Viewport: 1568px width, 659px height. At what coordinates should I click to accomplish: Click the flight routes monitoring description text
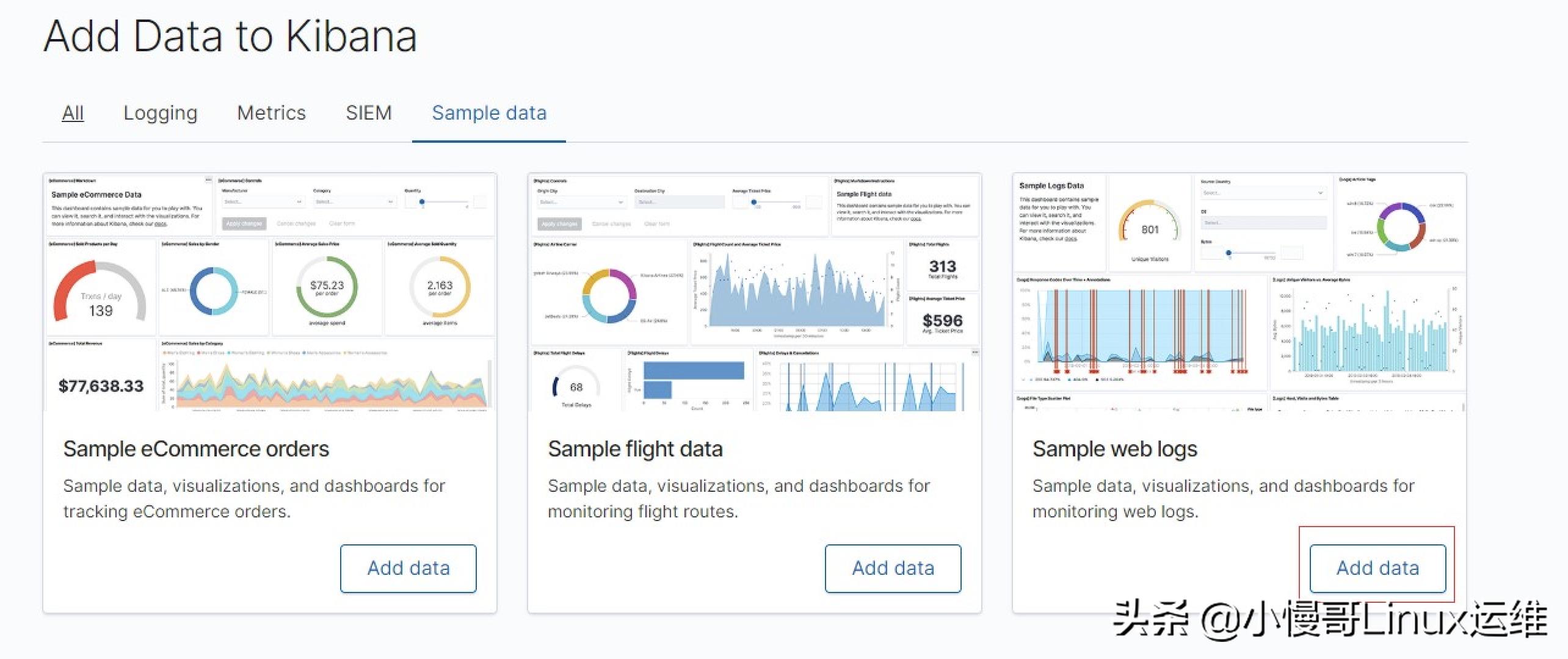(x=738, y=498)
